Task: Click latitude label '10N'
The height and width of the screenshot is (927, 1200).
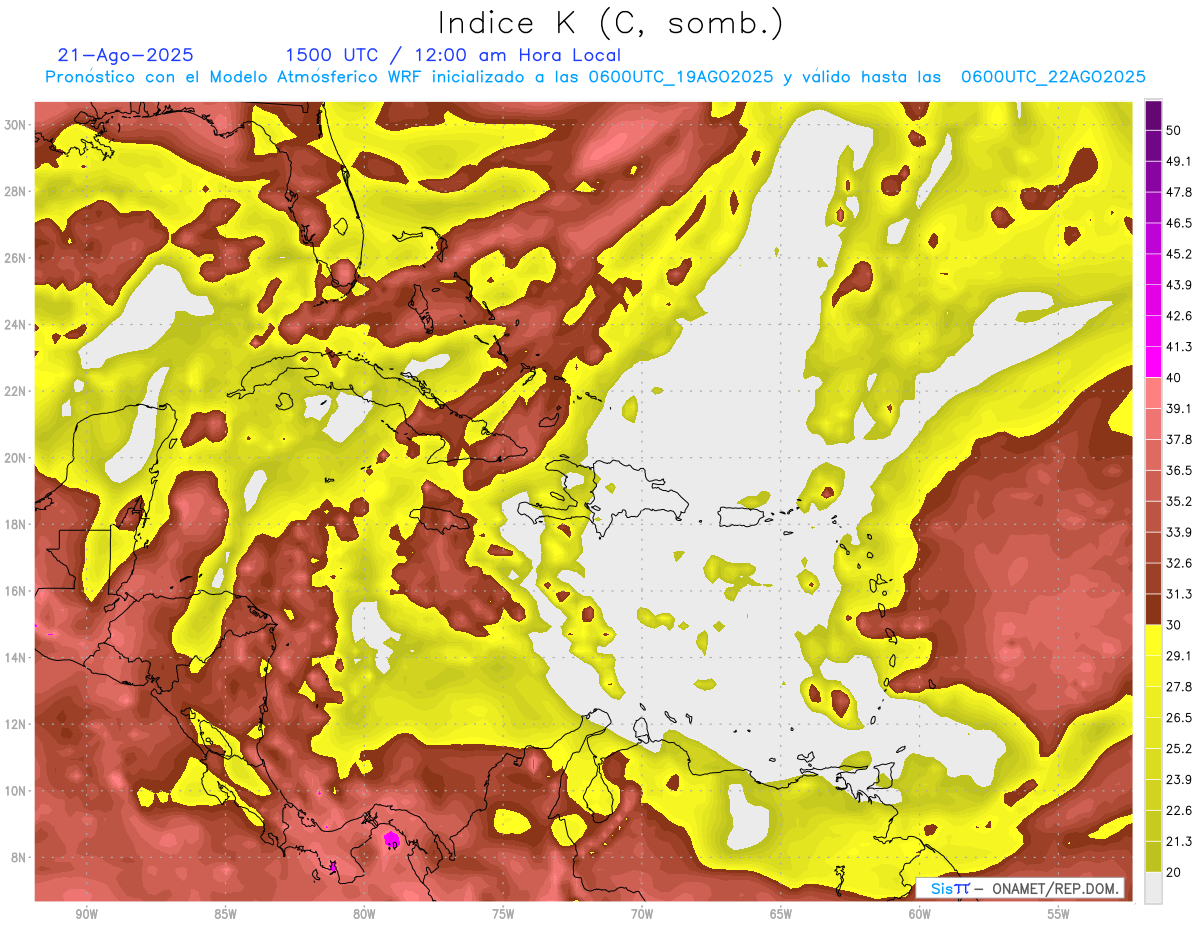Action: click(x=17, y=791)
